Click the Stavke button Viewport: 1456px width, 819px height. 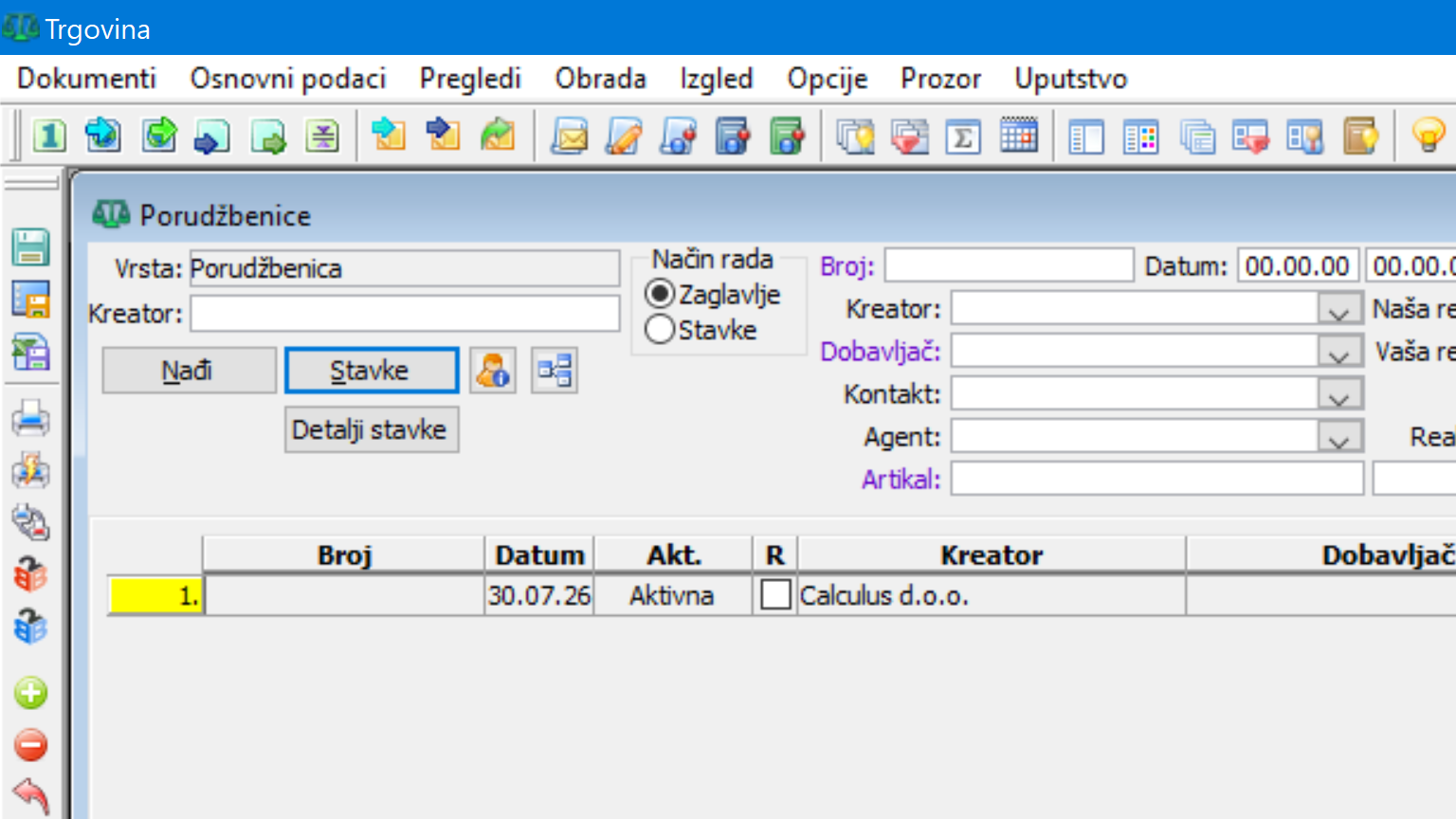pyautogui.click(x=371, y=371)
